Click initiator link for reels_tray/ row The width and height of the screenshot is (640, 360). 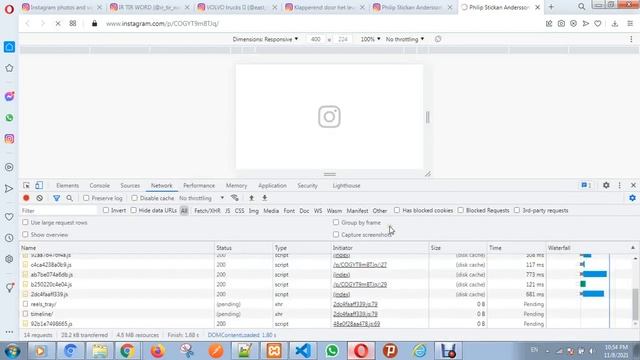[x=355, y=304]
